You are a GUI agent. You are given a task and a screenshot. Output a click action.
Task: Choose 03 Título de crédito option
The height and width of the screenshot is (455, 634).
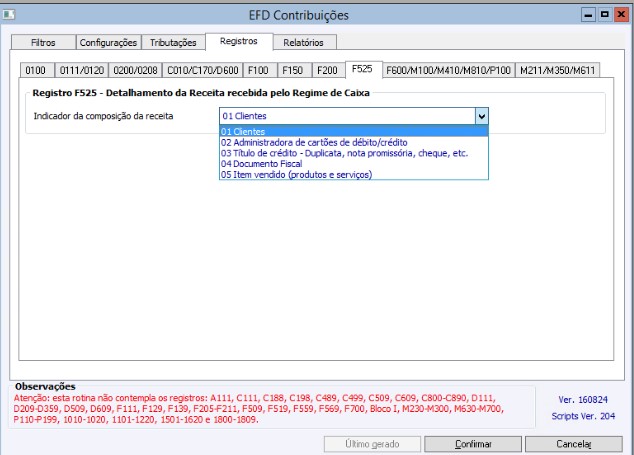click(x=354, y=153)
